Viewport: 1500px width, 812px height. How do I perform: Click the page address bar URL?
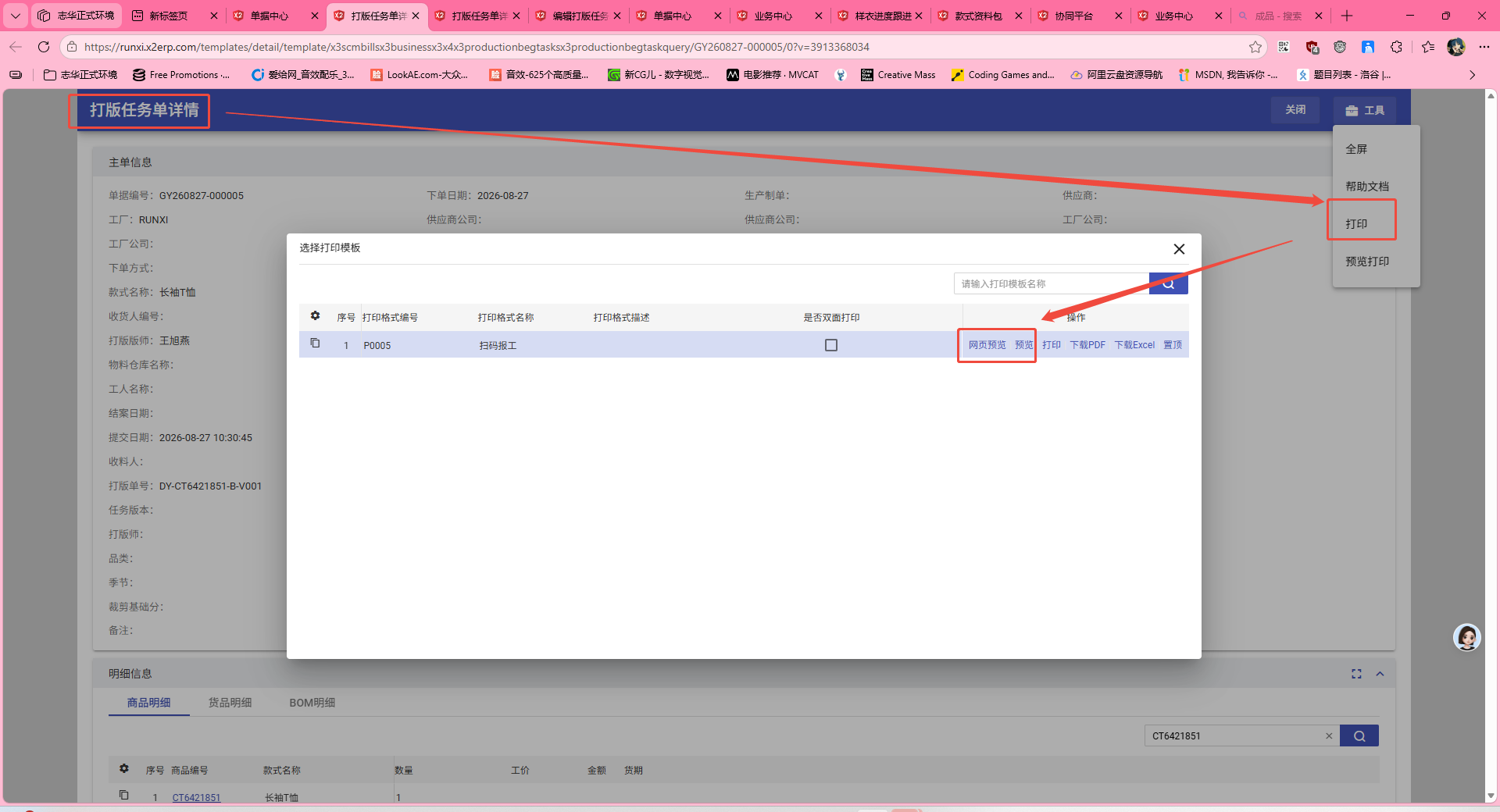(x=477, y=47)
